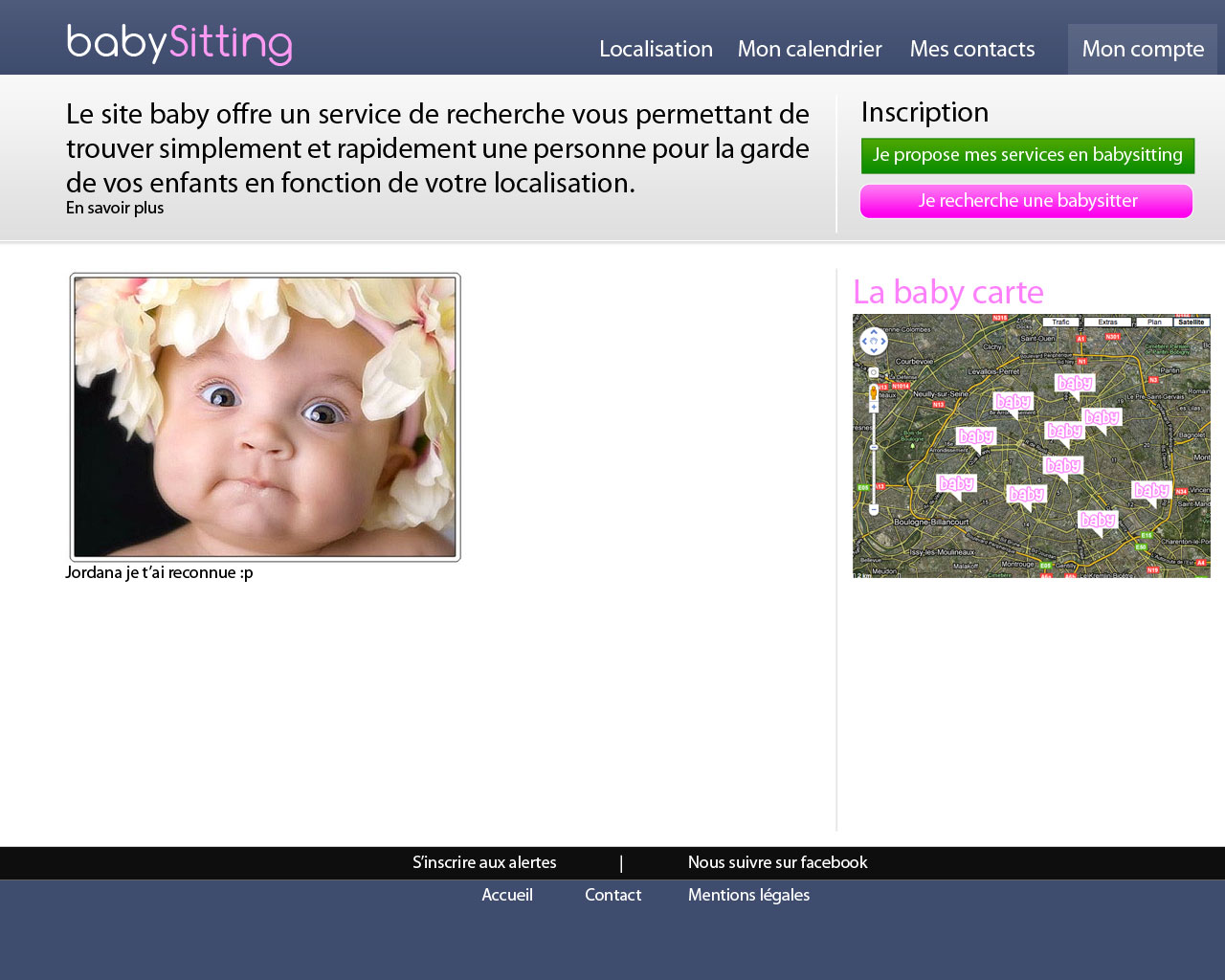This screenshot has height=980, width=1225.
Task: Click the babySitting logo
Action: (x=179, y=44)
